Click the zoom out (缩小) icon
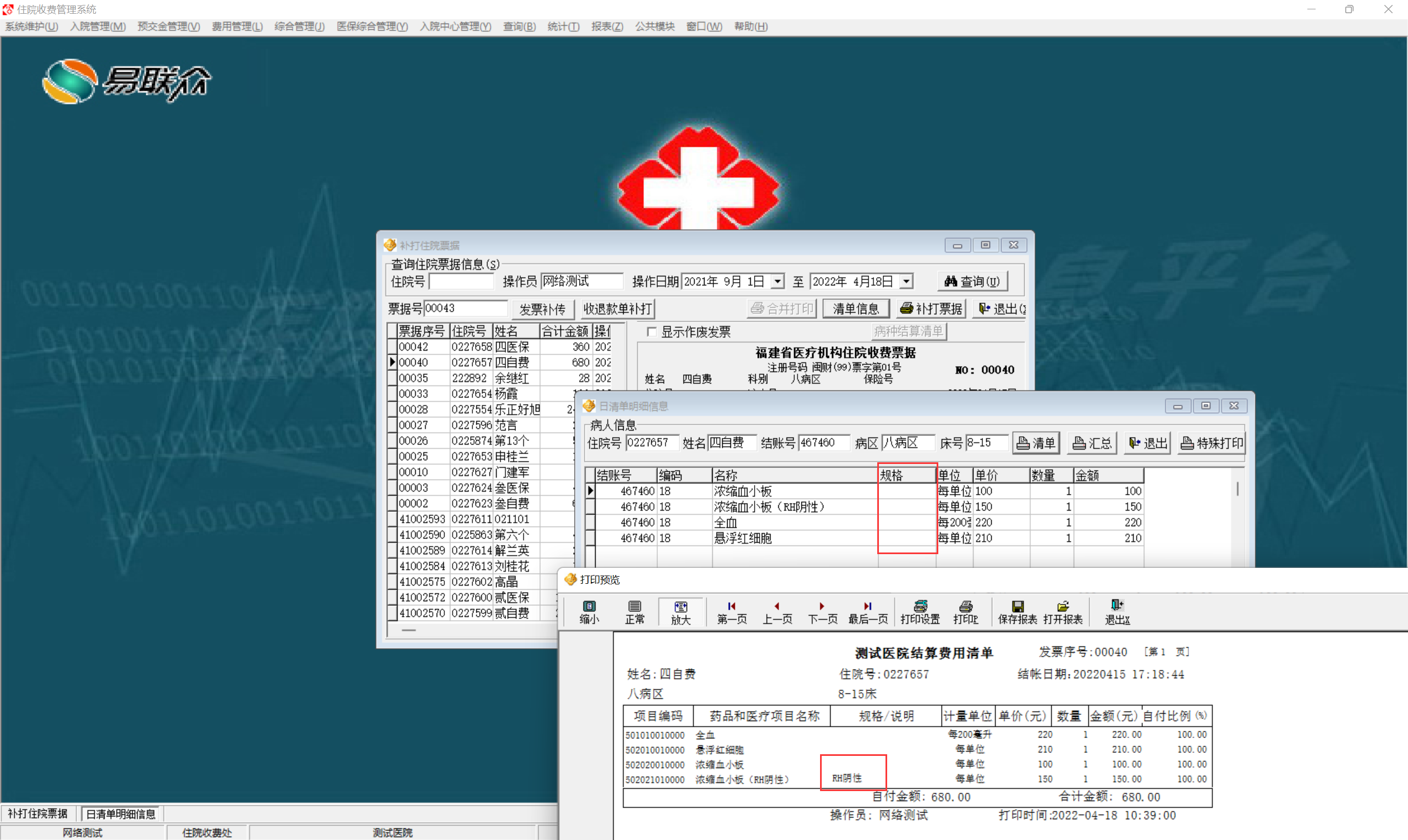This screenshot has height=840, width=1408. 589,612
